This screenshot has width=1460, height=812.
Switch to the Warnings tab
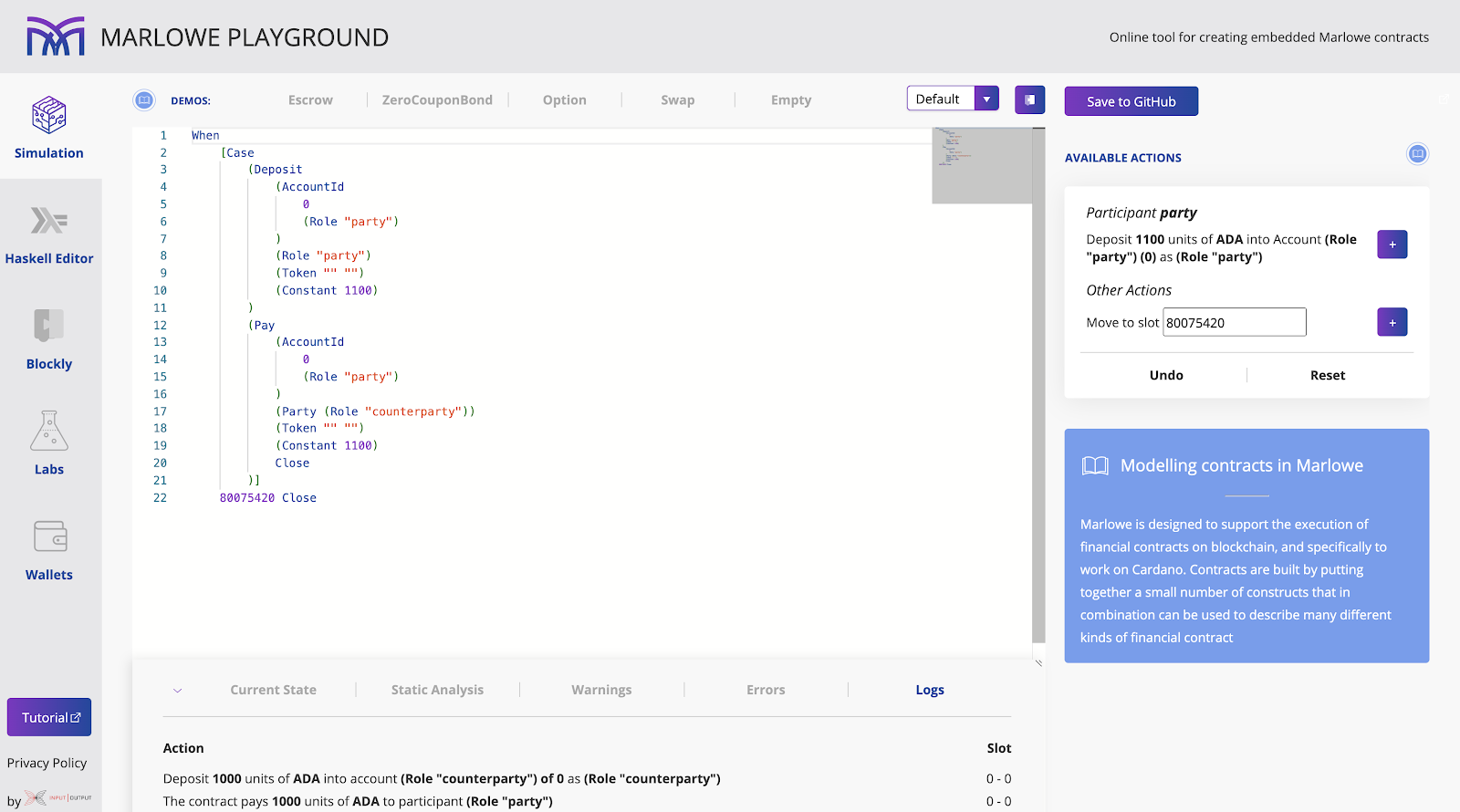[x=601, y=690]
